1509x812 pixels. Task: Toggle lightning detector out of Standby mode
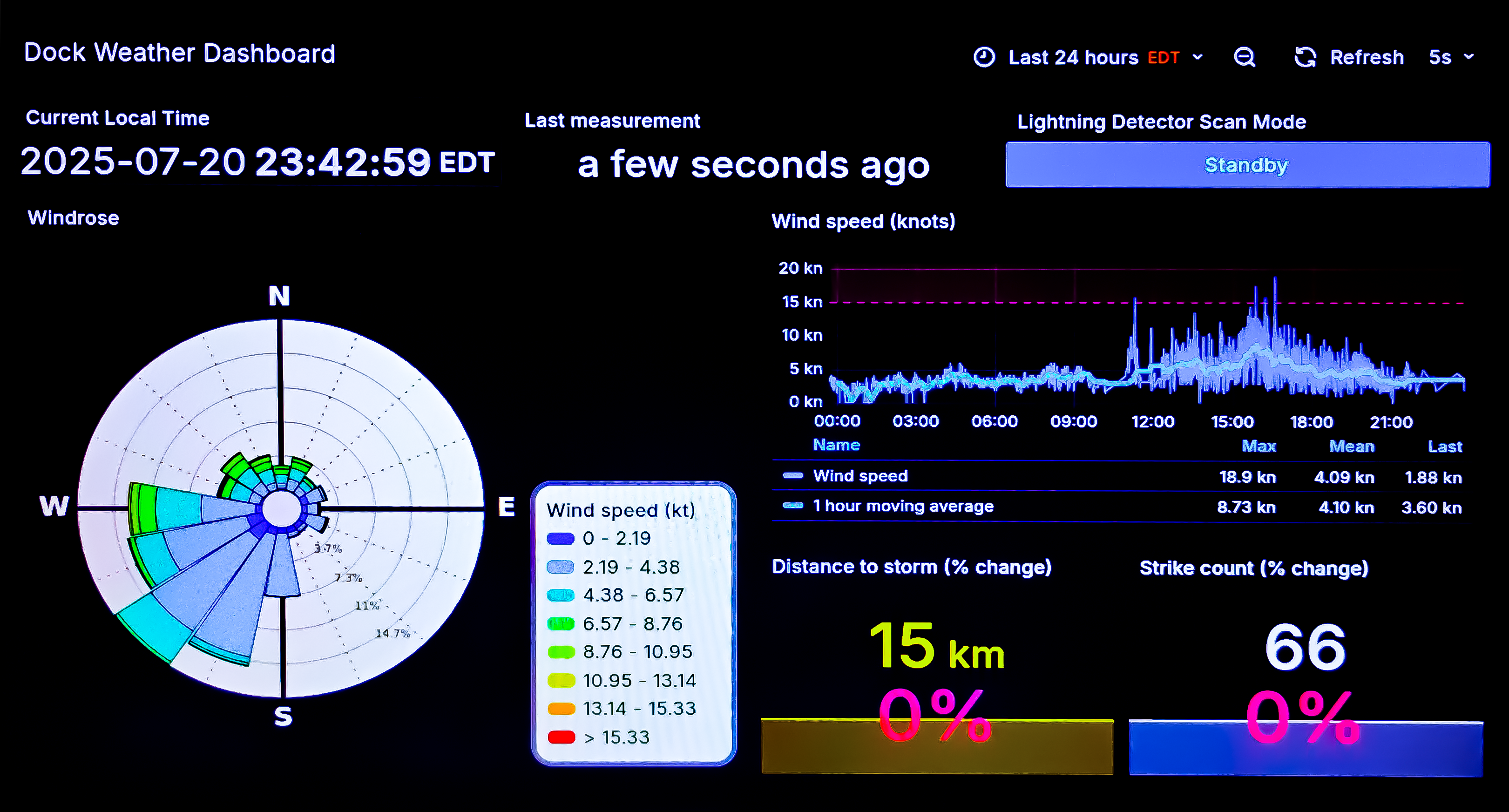[x=1245, y=165]
